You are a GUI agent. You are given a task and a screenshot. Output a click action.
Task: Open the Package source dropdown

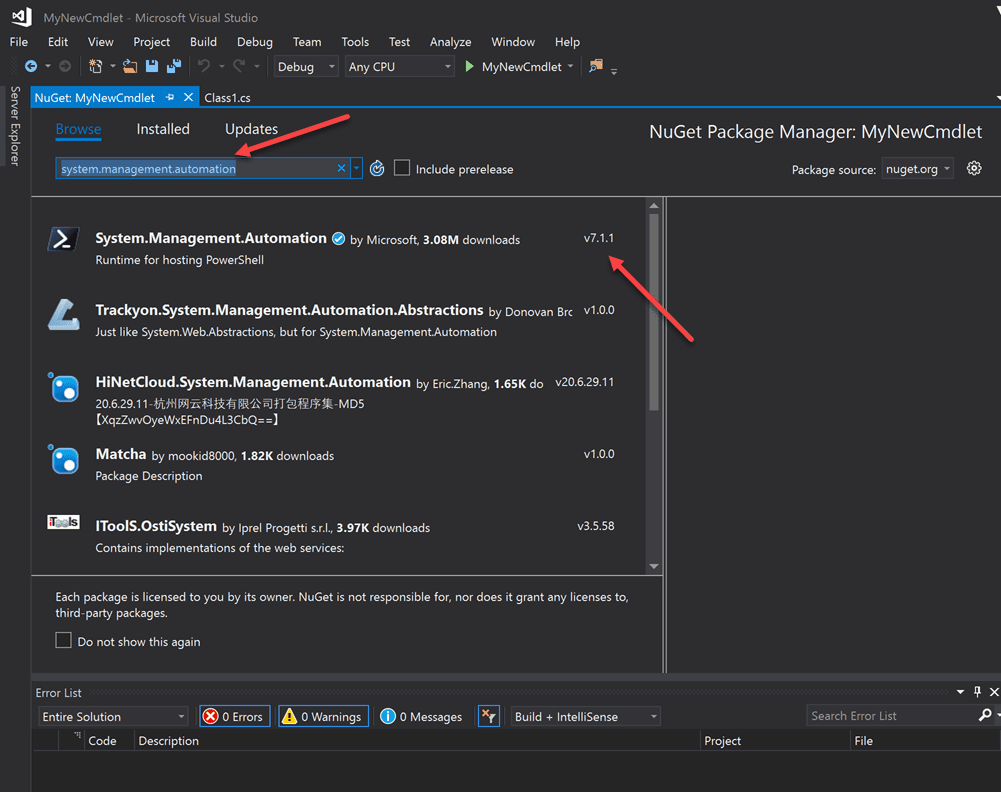tap(917, 169)
